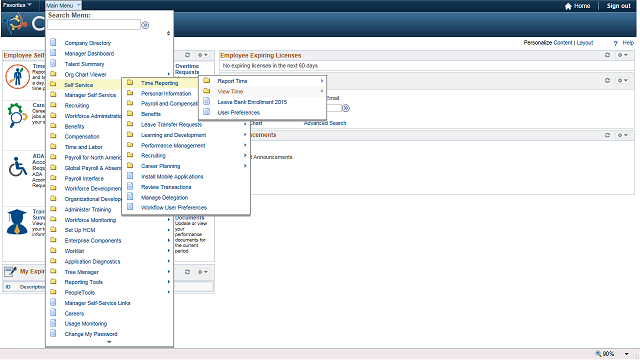Click the Personalize Layout link

coord(584,43)
